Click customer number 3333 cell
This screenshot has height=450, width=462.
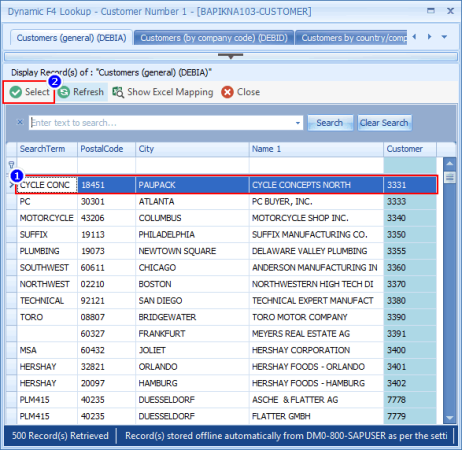tap(410, 201)
